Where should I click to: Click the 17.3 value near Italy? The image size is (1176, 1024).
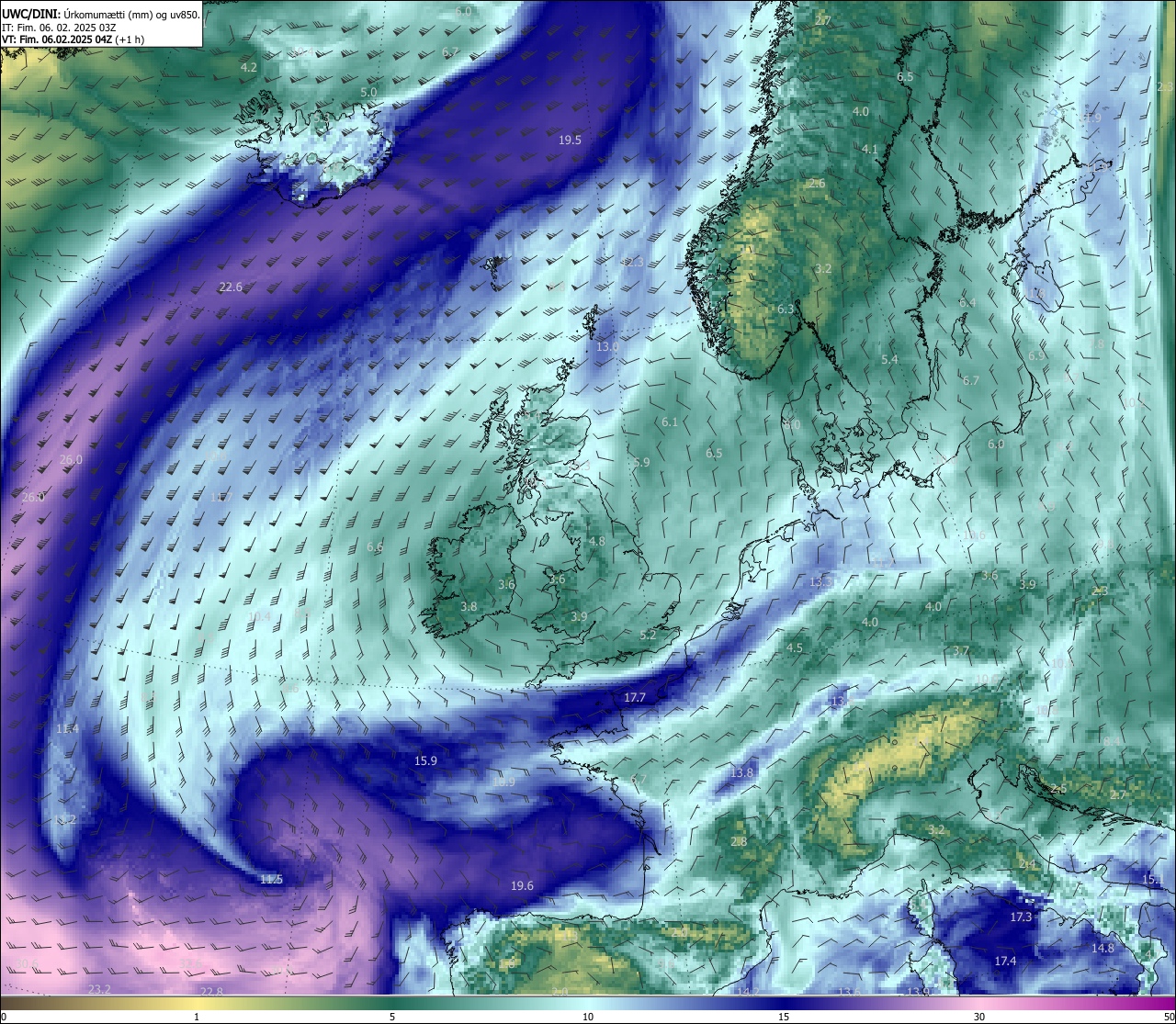coord(1021,917)
